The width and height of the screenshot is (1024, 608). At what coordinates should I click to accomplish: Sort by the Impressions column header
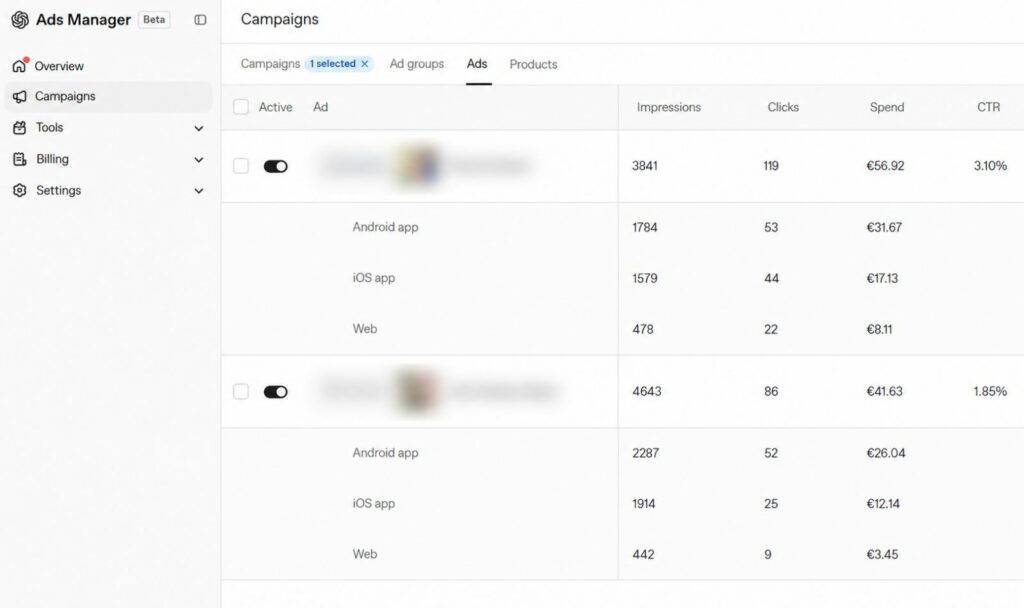(x=669, y=107)
